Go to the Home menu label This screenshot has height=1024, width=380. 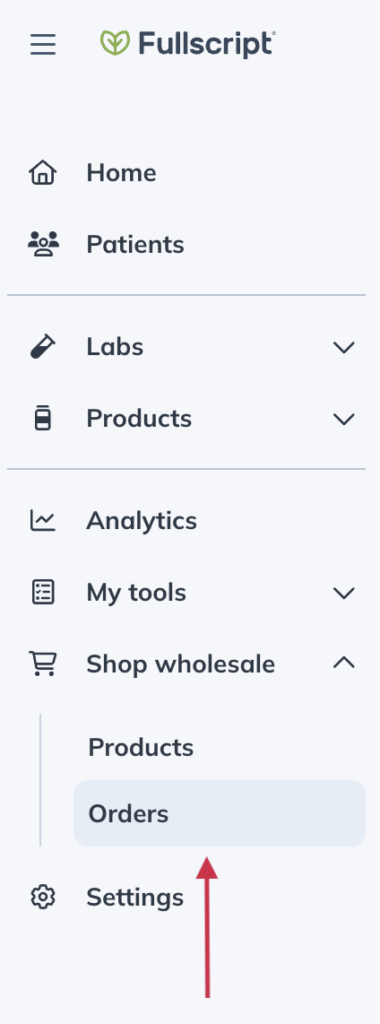click(x=121, y=173)
